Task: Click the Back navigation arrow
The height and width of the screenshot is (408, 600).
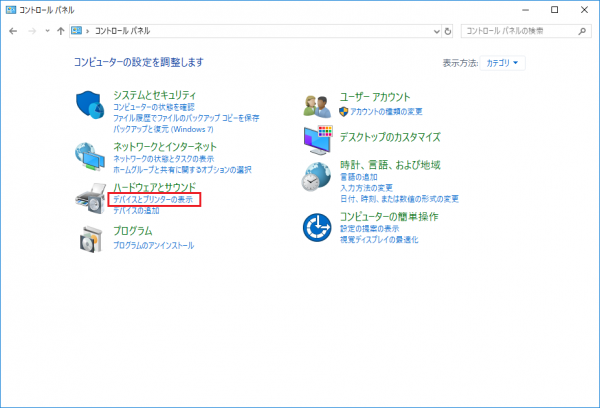Action: (13, 31)
